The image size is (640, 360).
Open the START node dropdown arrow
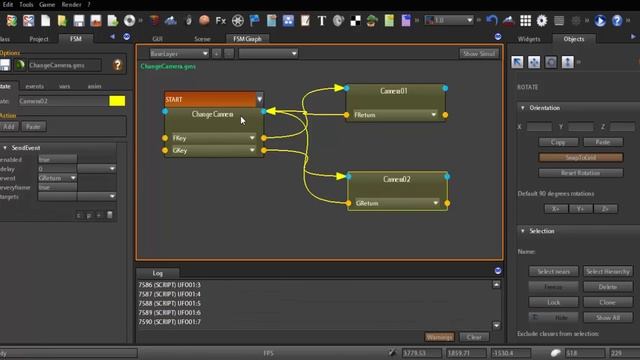pyautogui.click(x=260, y=99)
